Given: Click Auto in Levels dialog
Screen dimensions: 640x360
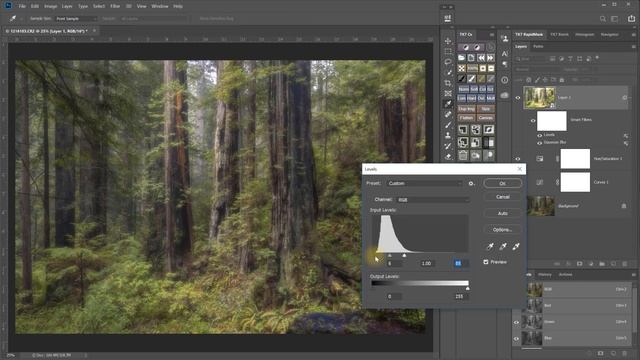Looking at the screenshot, I should [502, 213].
